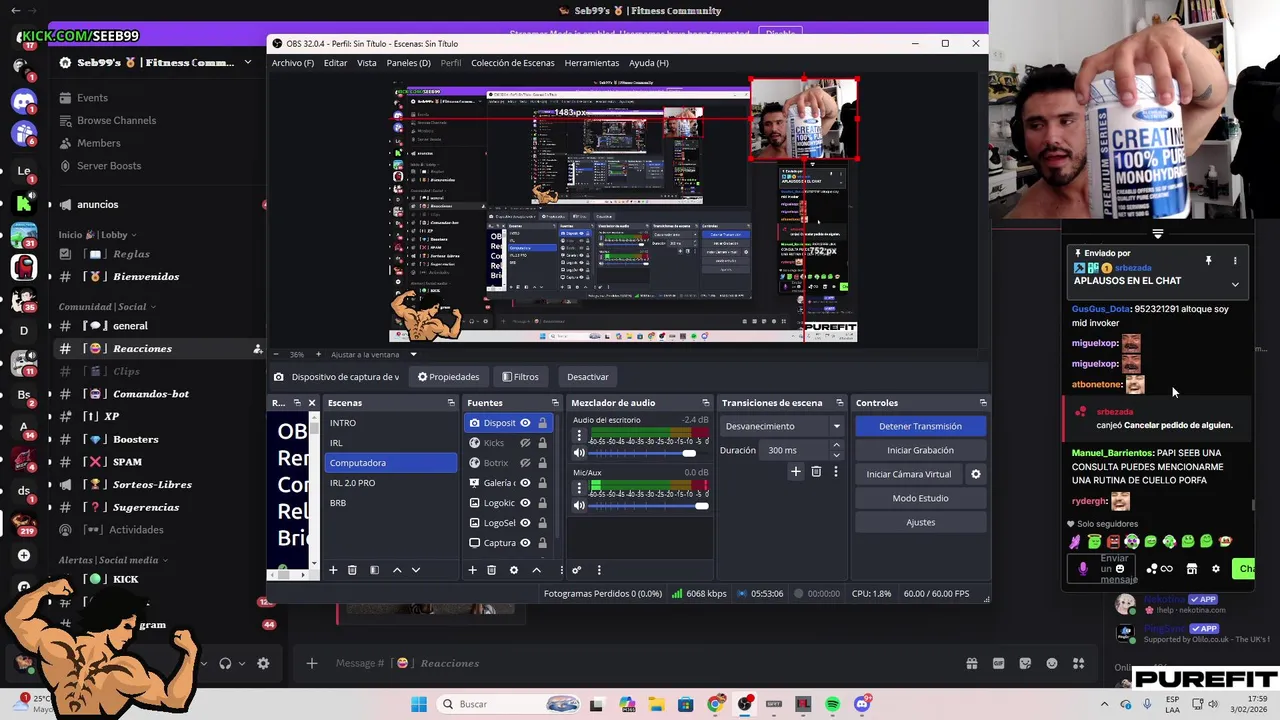Open Discord user settings gear icon

click(x=263, y=663)
